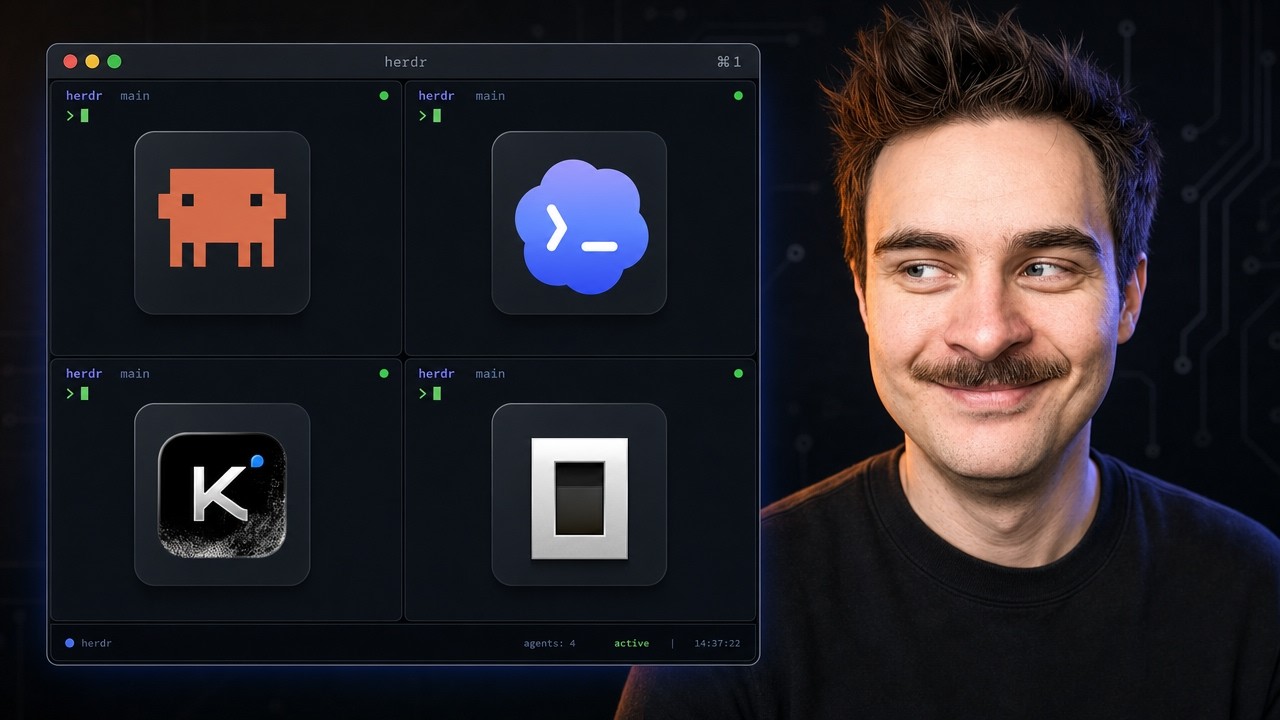
Task: Click the main branch label in the blue cloud pane
Action: coord(490,96)
